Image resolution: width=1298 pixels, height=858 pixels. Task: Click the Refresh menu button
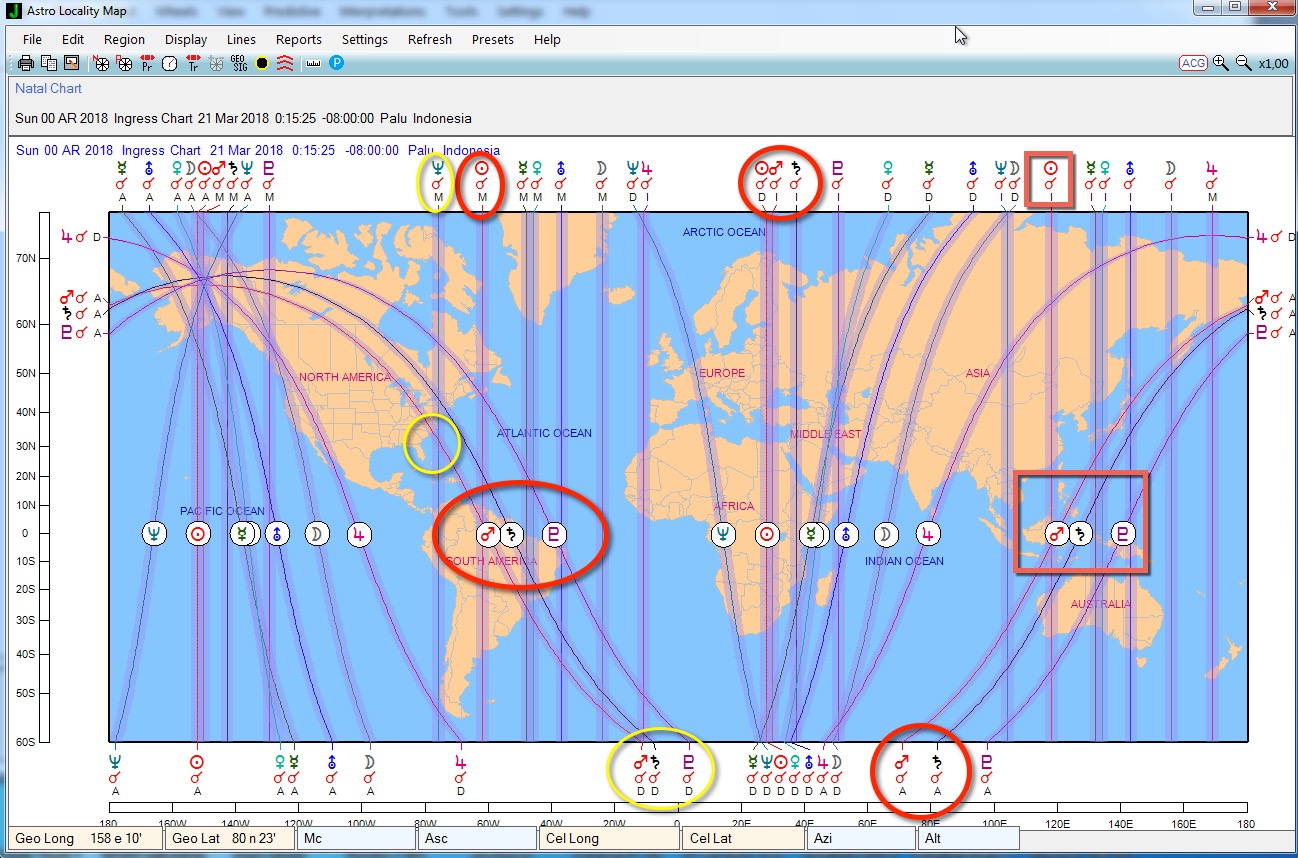[430, 40]
